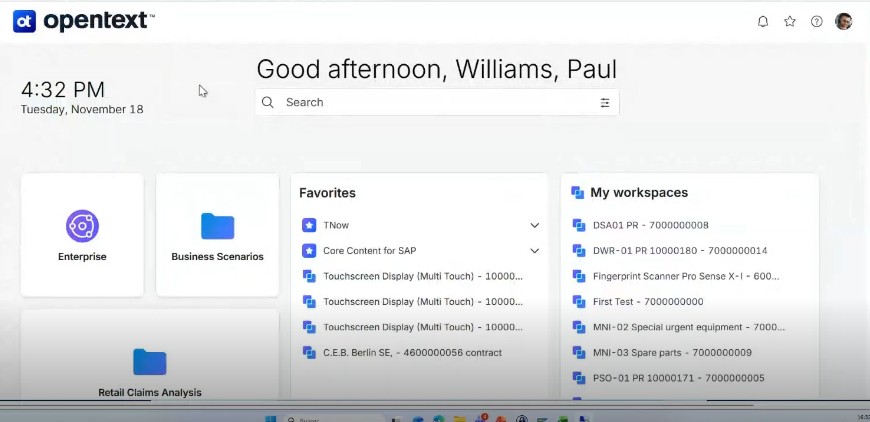The height and width of the screenshot is (422, 870).
Task: Click the Business Scenarios label
Action: 217,257
